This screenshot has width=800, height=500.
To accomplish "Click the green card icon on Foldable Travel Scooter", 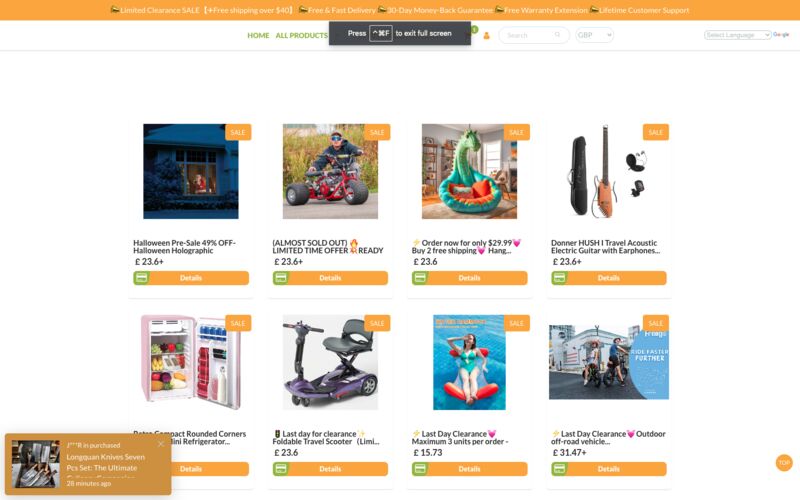I will click(281, 469).
